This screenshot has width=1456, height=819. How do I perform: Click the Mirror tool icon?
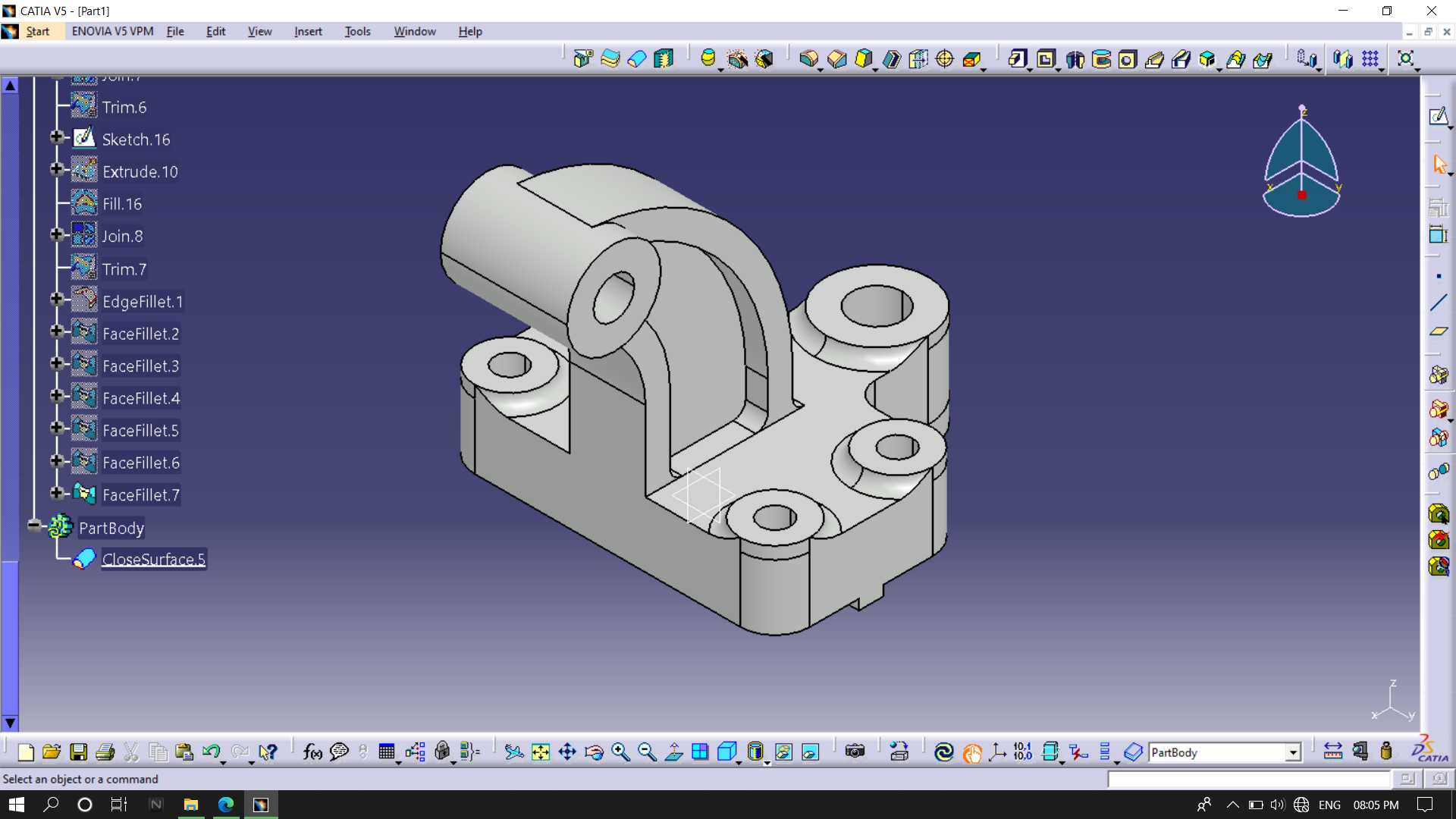point(1343,58)
